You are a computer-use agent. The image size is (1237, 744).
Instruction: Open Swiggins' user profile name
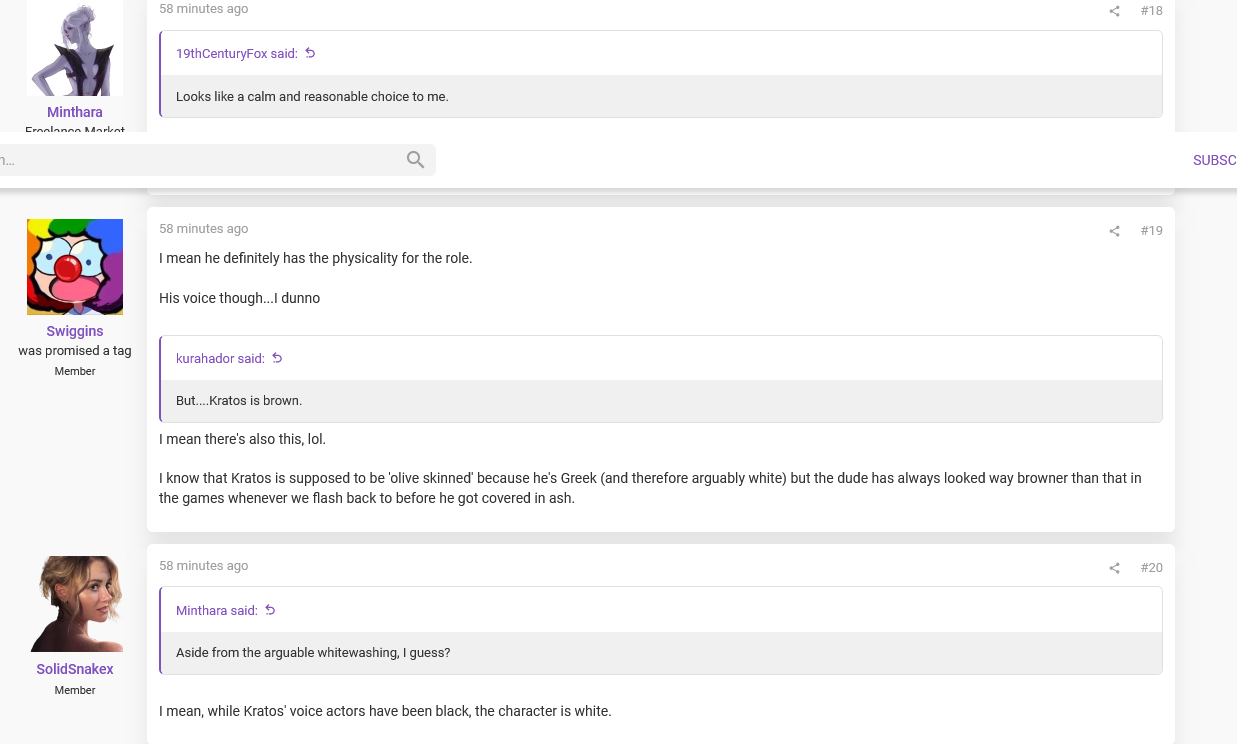coord(75,331)
